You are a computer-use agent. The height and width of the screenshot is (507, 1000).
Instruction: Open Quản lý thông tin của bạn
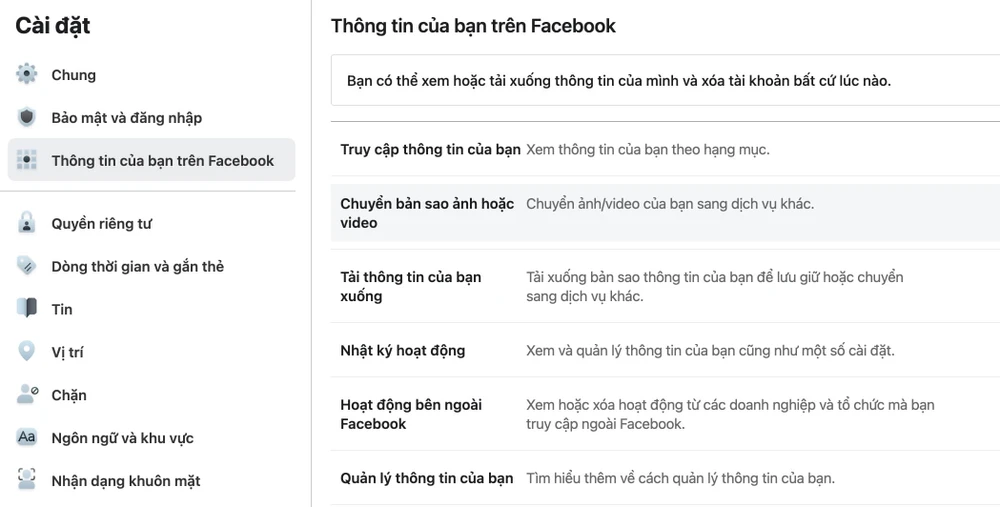pos(426,478)
